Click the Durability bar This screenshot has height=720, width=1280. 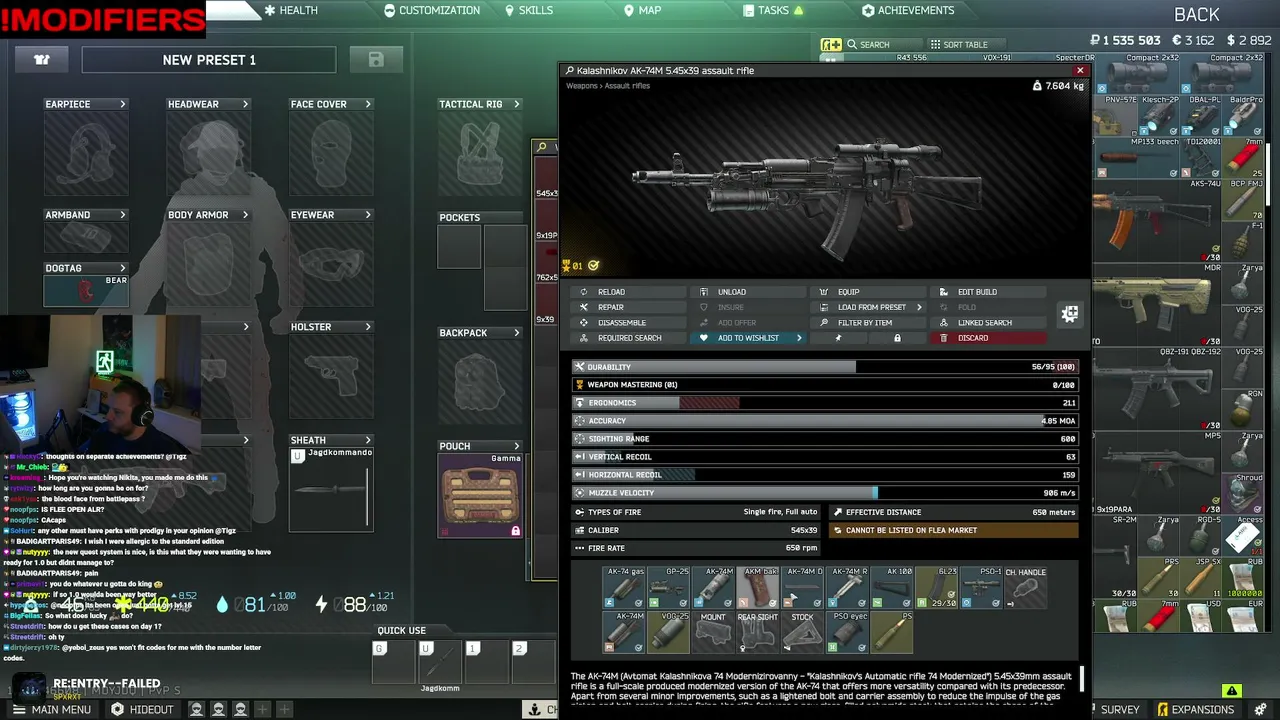tap(825, 367)
